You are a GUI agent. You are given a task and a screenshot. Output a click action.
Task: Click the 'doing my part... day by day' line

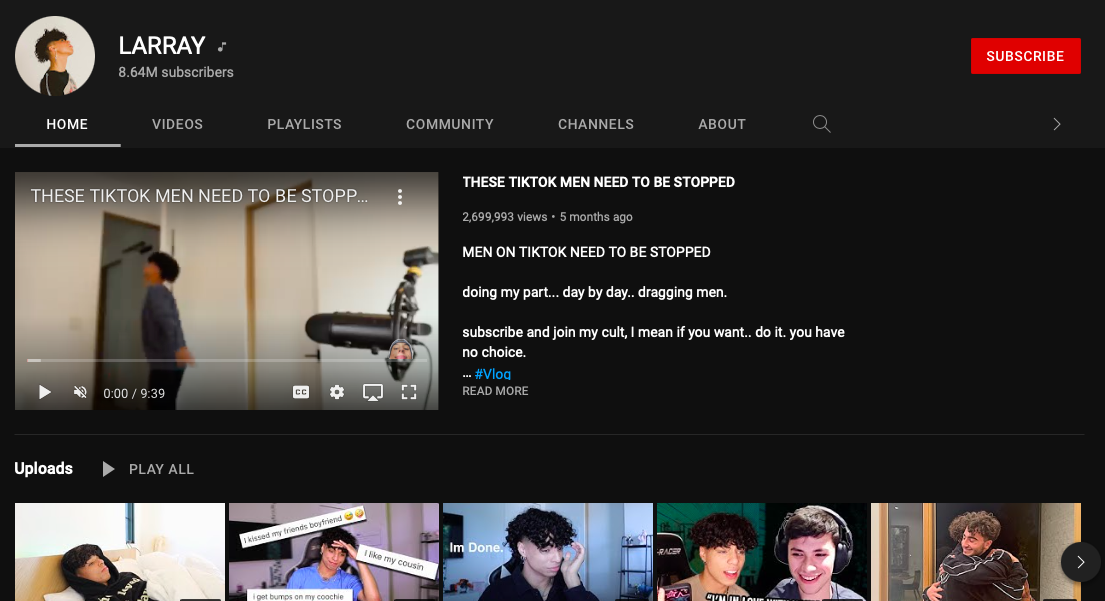pos(594,292)
